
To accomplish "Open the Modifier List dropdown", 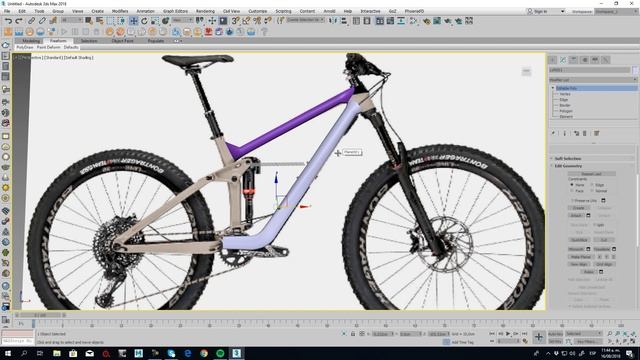I will 593,80.
